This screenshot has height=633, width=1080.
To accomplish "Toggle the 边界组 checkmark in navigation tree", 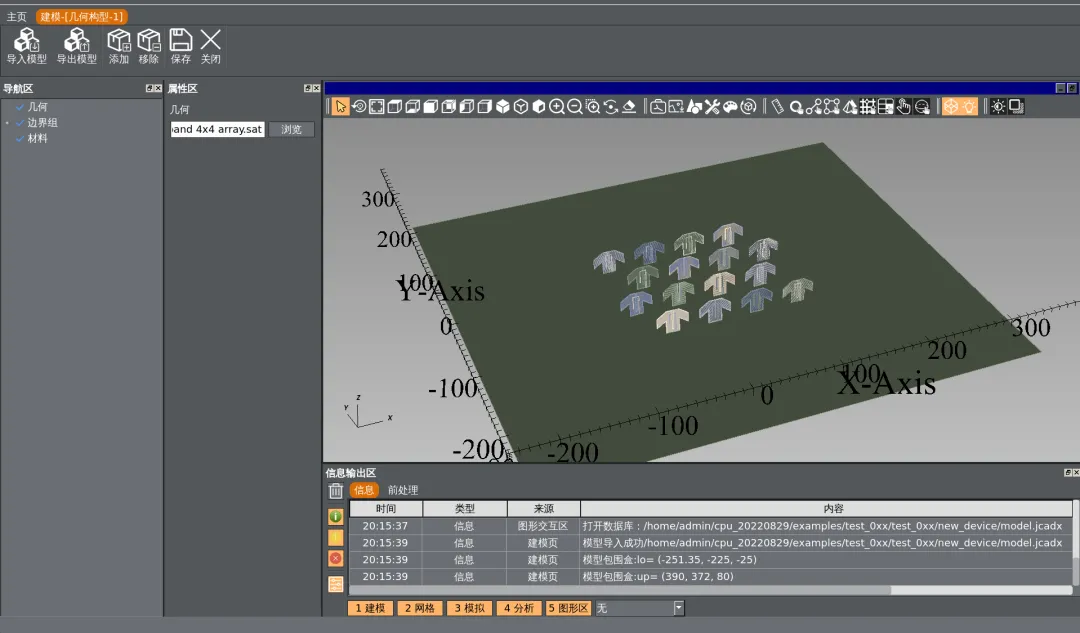I will click(20, 123).
